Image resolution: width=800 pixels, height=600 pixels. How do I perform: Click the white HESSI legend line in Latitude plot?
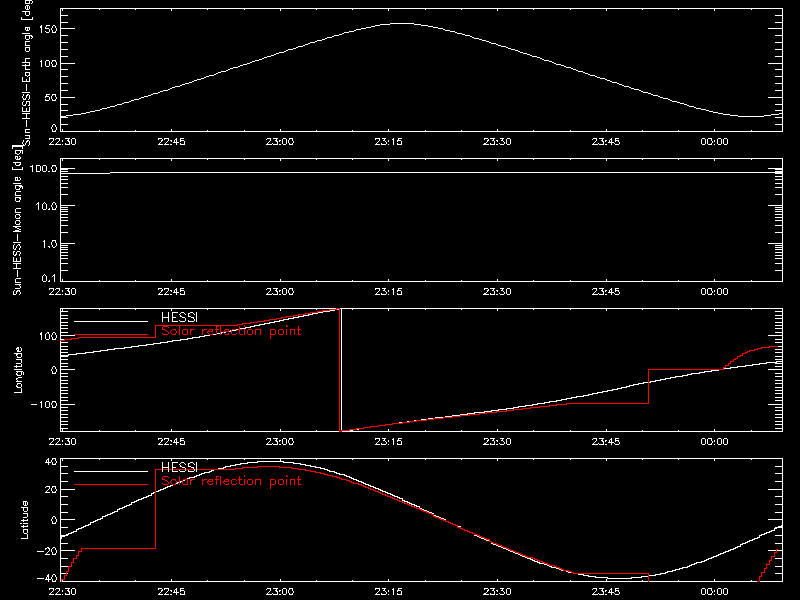pyautogui.click(x=111, y=471)
